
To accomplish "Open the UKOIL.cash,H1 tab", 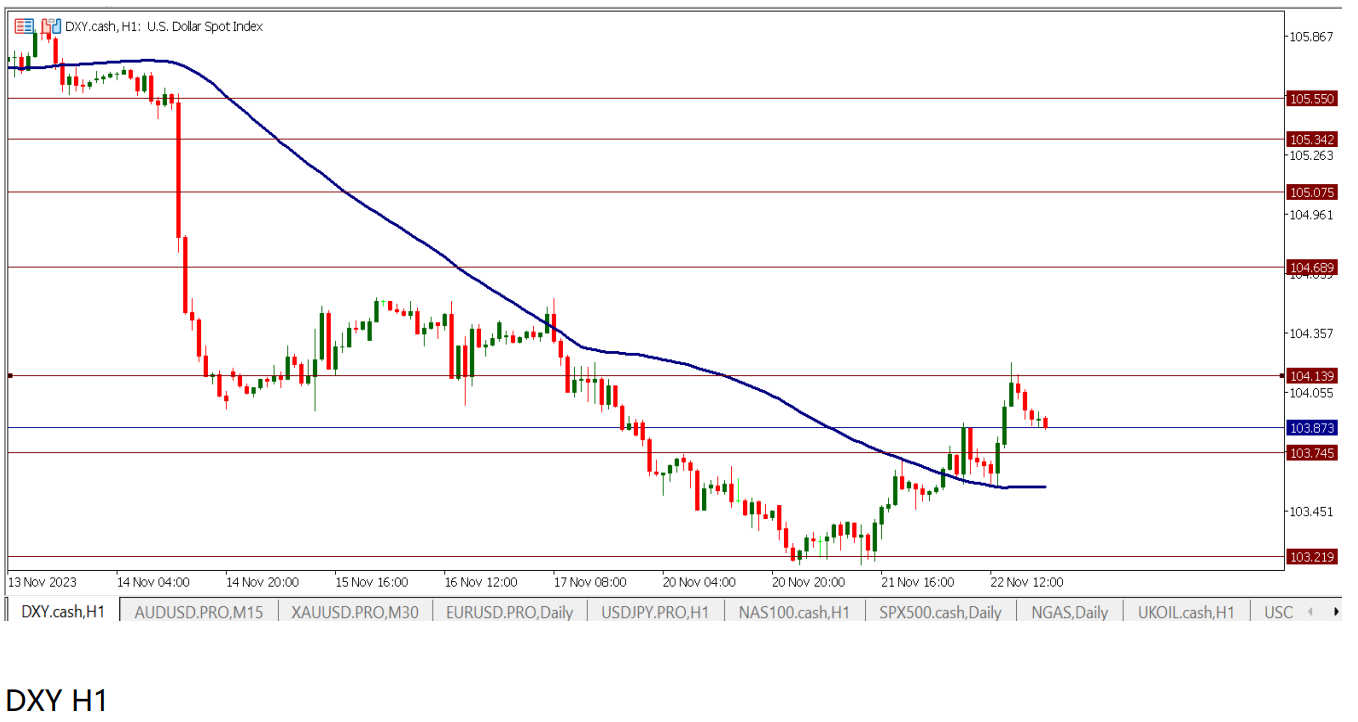I will tap(1186, 612).
